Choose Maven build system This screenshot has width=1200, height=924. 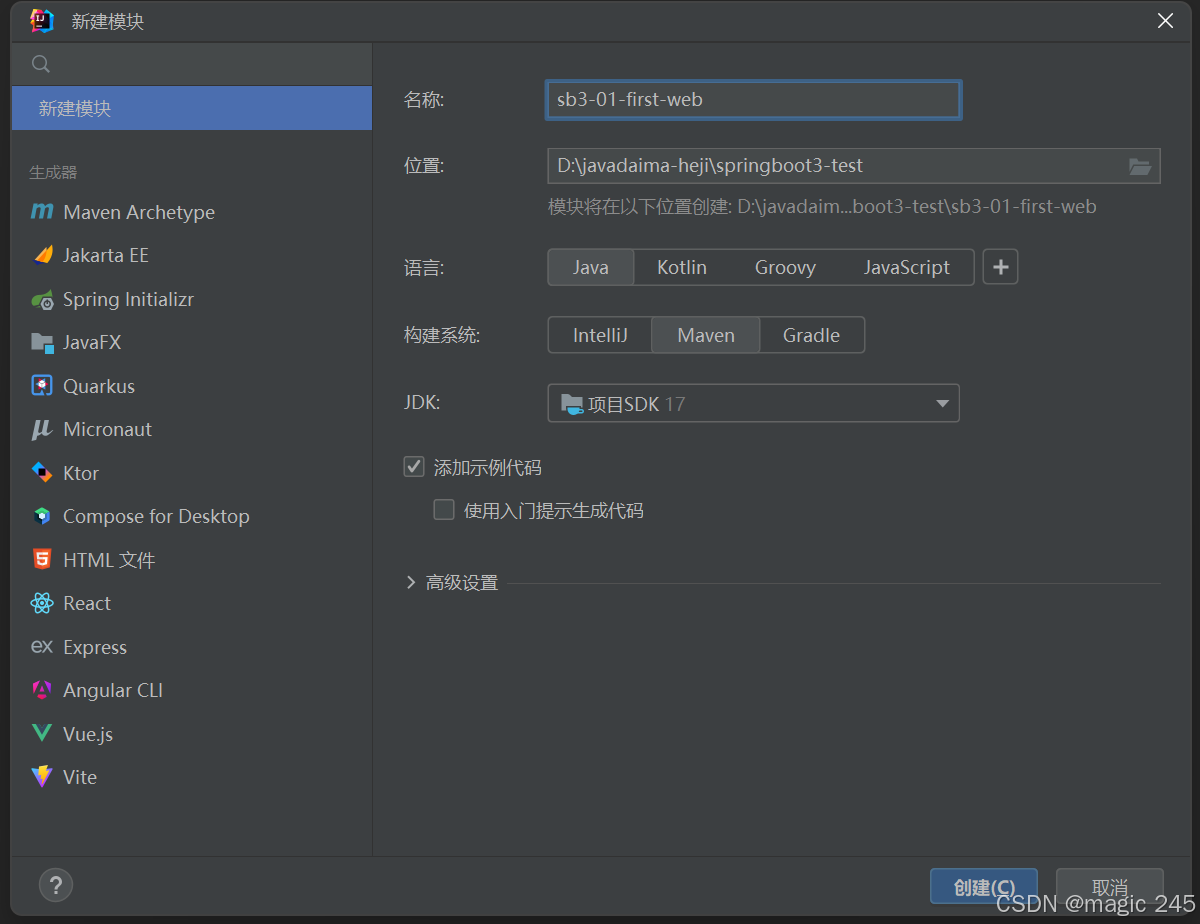(x=706, y=335)
